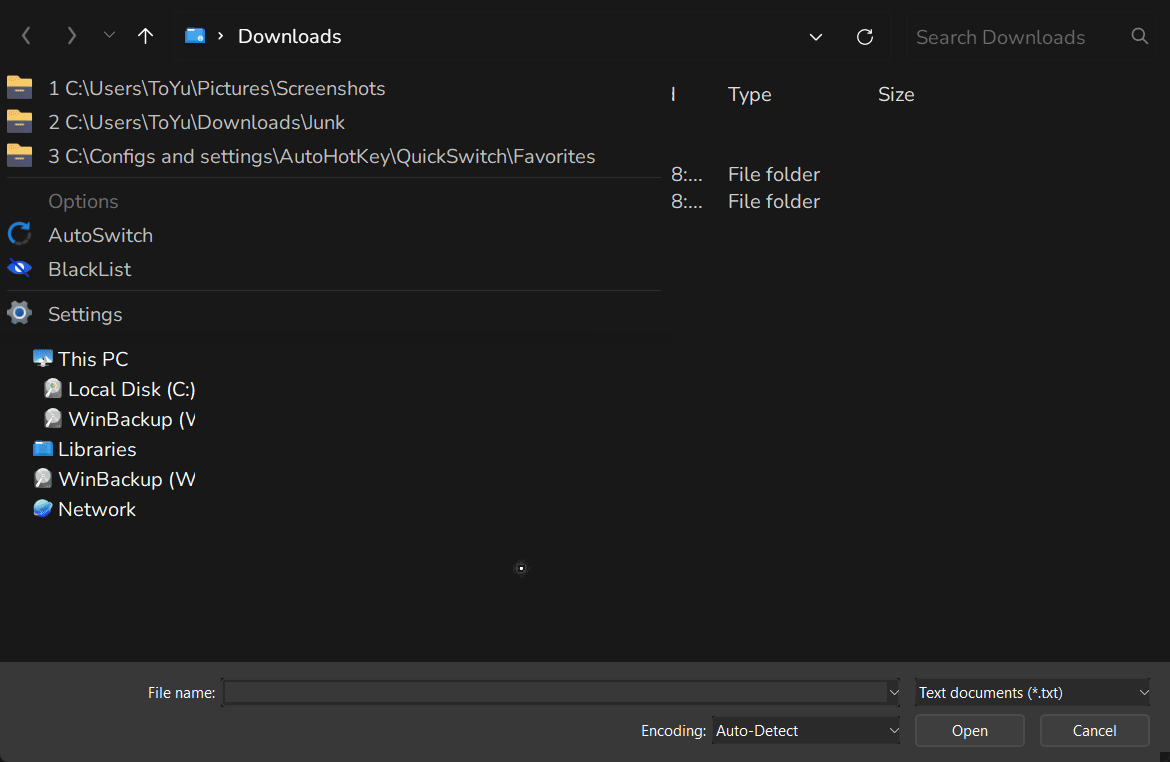Click the search magnifier icon
The image size is (1170, 762).
(x=1139, y=36)
